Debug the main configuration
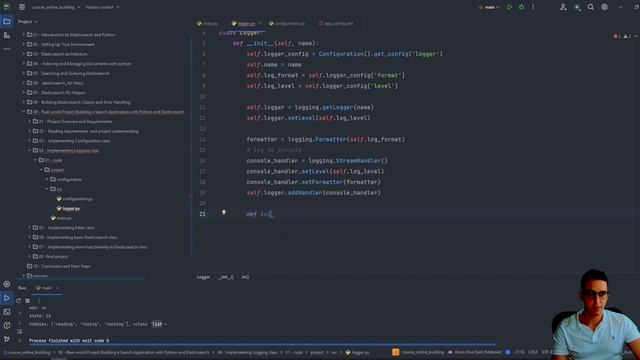The width and height of the screenshot is (640, 360). point(521,7)
